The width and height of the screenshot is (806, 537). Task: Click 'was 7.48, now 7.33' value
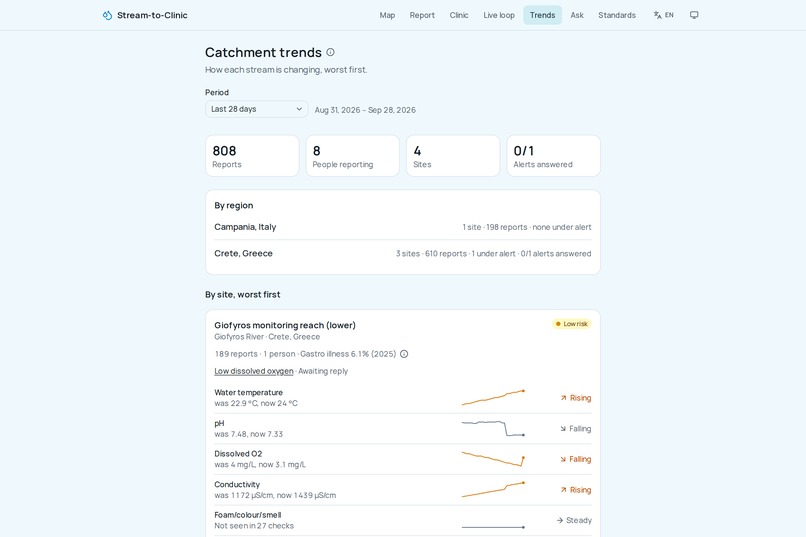248,434
